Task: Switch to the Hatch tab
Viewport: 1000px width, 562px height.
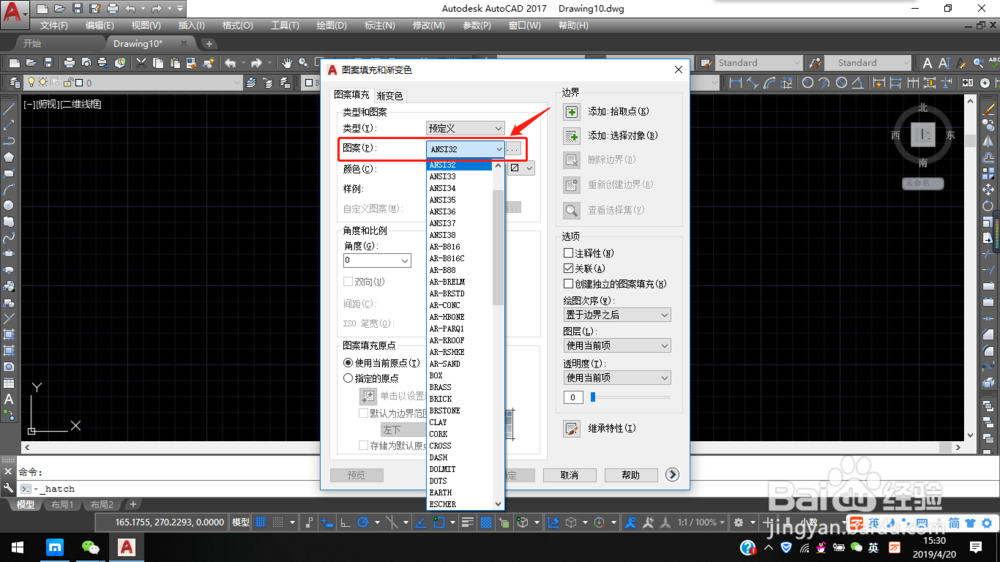Action: [x=351, y=95]
